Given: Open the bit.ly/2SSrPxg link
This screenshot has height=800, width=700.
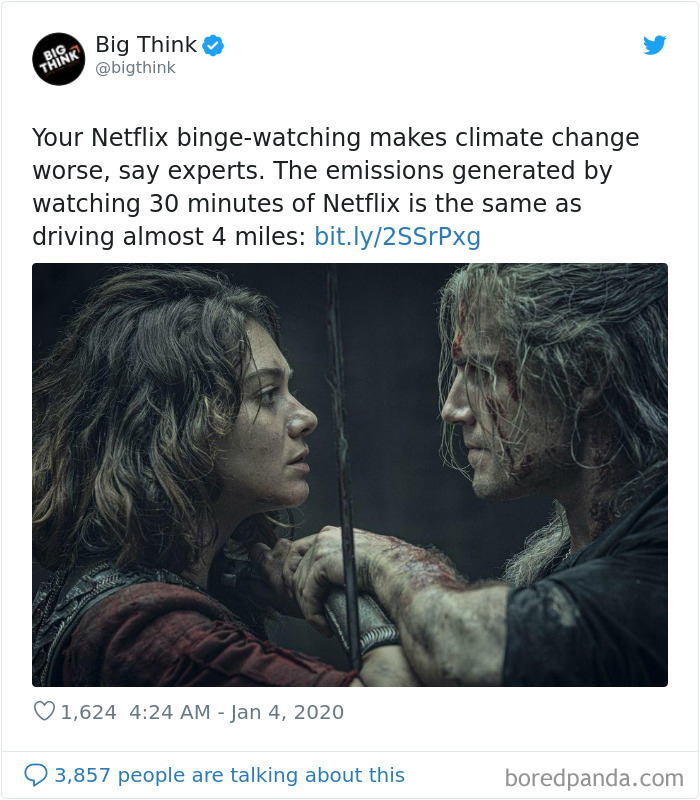Looking at the screenshot, I should click(394, 237).
